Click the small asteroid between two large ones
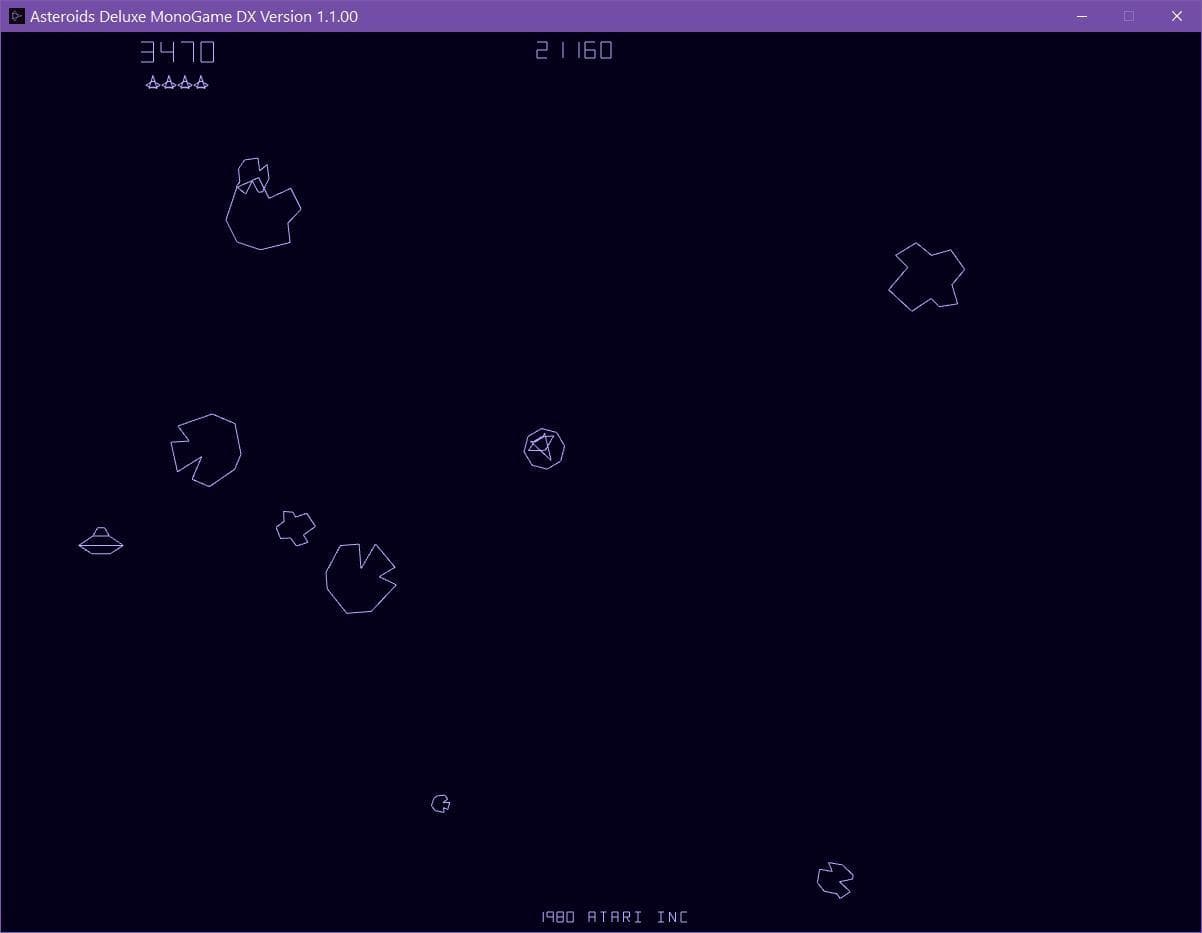The image size is (1202, 933). (x=296, y=527)
